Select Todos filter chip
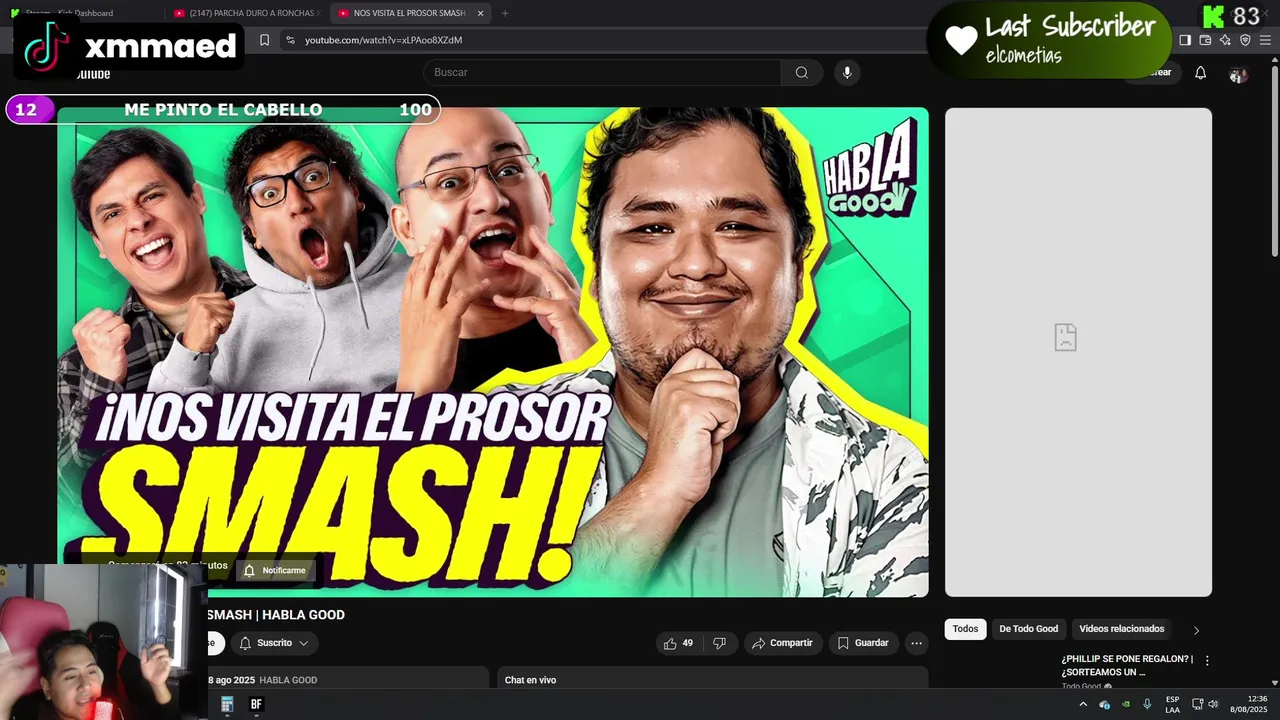Viewport: 1280px width, 720px height. [x=965, y=629]
